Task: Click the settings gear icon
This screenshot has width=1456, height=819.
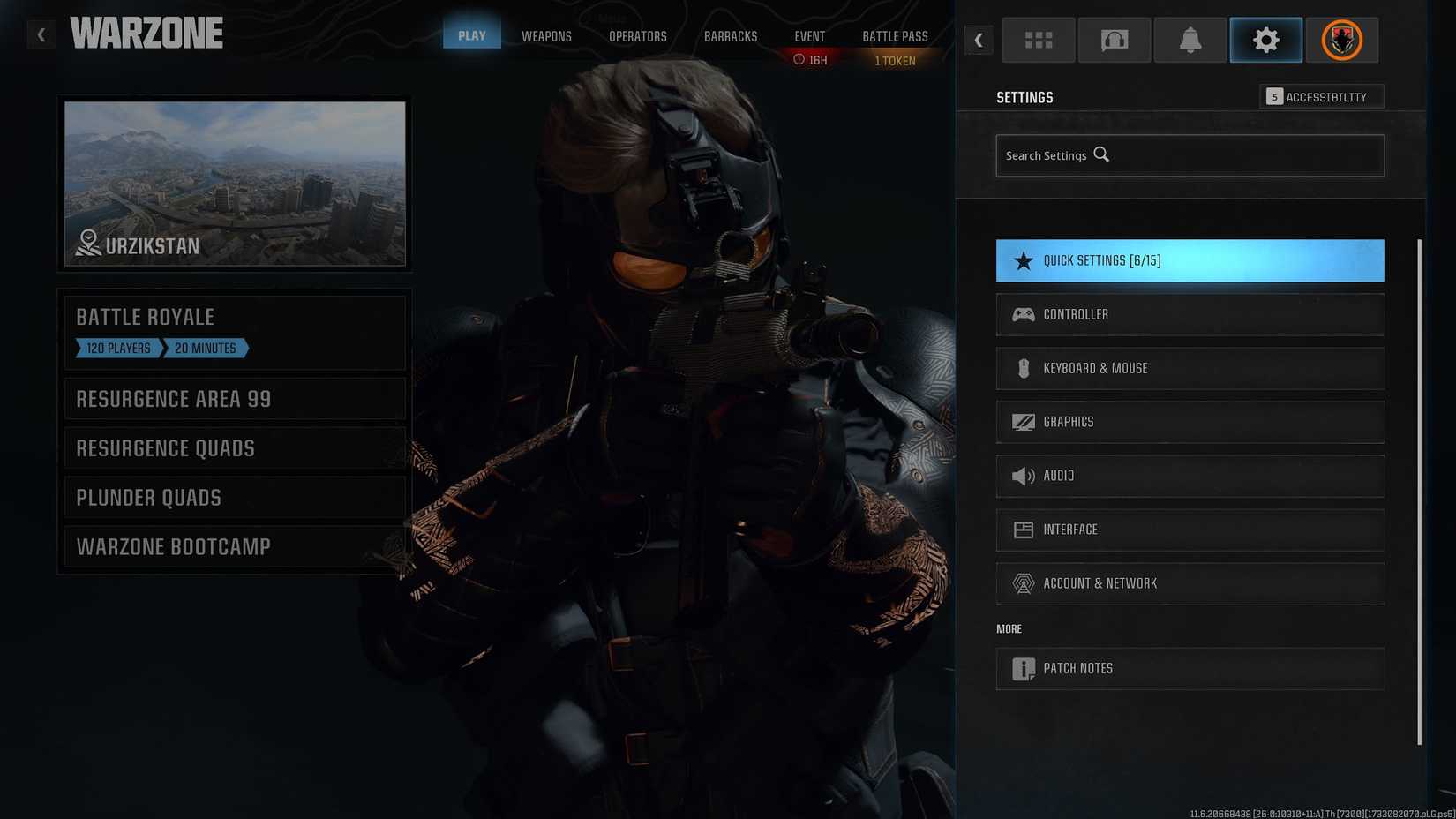Action: (x=1265, y=40)
